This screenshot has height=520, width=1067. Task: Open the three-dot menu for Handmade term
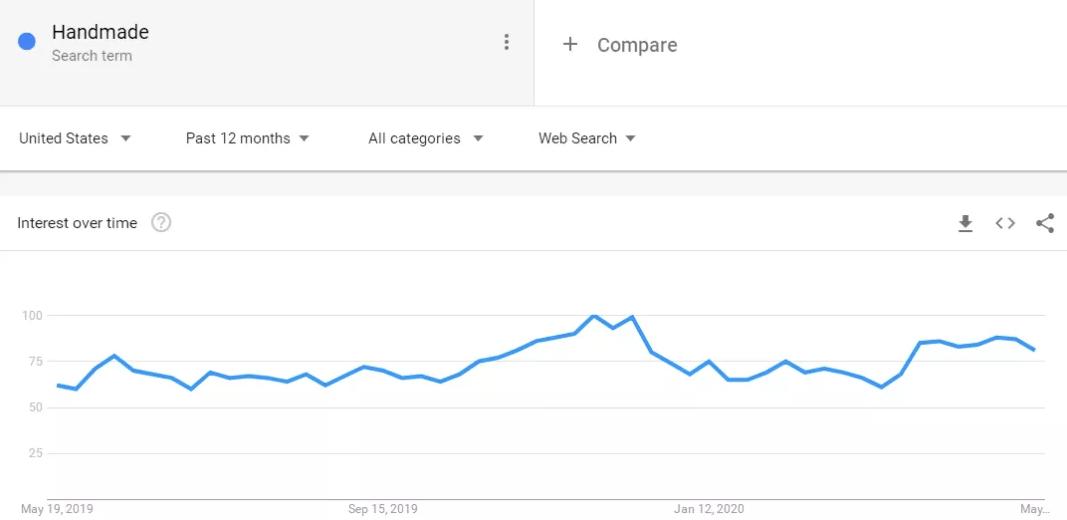[506, 42]
